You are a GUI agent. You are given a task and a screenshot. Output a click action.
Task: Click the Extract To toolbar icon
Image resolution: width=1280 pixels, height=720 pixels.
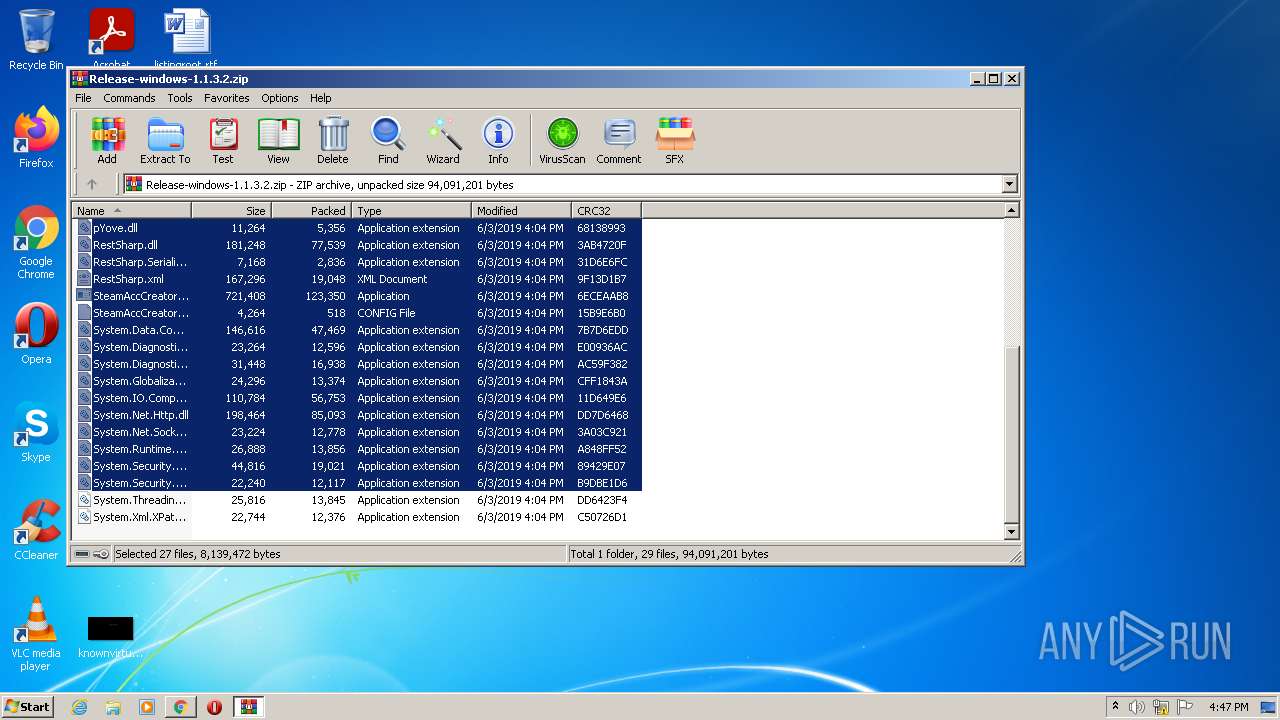[165, 140]
